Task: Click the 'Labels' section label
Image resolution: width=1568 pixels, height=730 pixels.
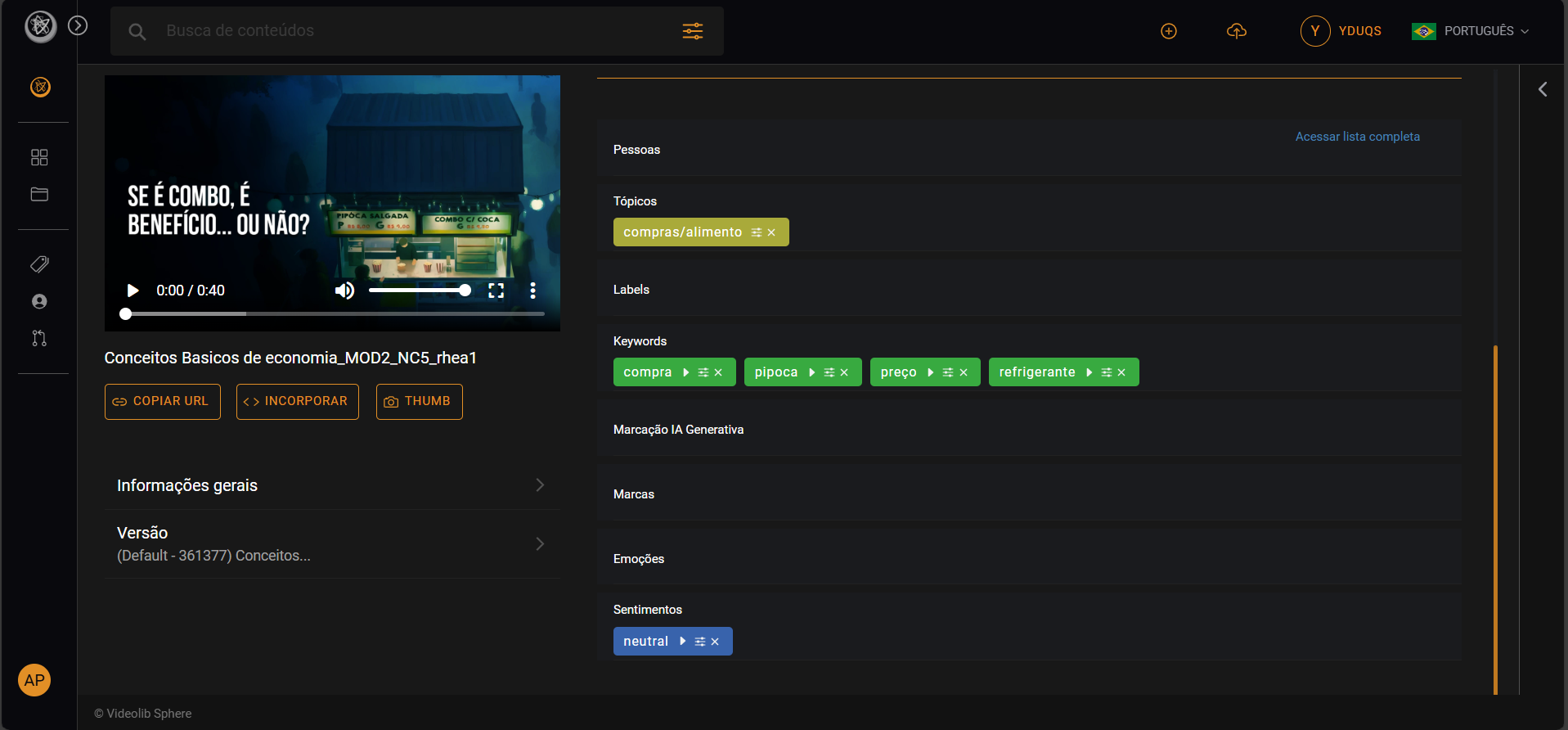Action: click(x=631, y=290)
